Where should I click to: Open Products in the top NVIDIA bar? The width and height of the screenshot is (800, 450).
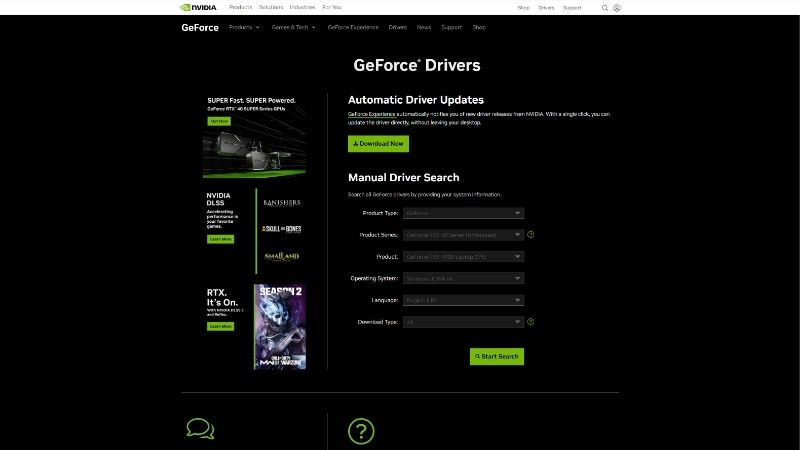(241, 8)
